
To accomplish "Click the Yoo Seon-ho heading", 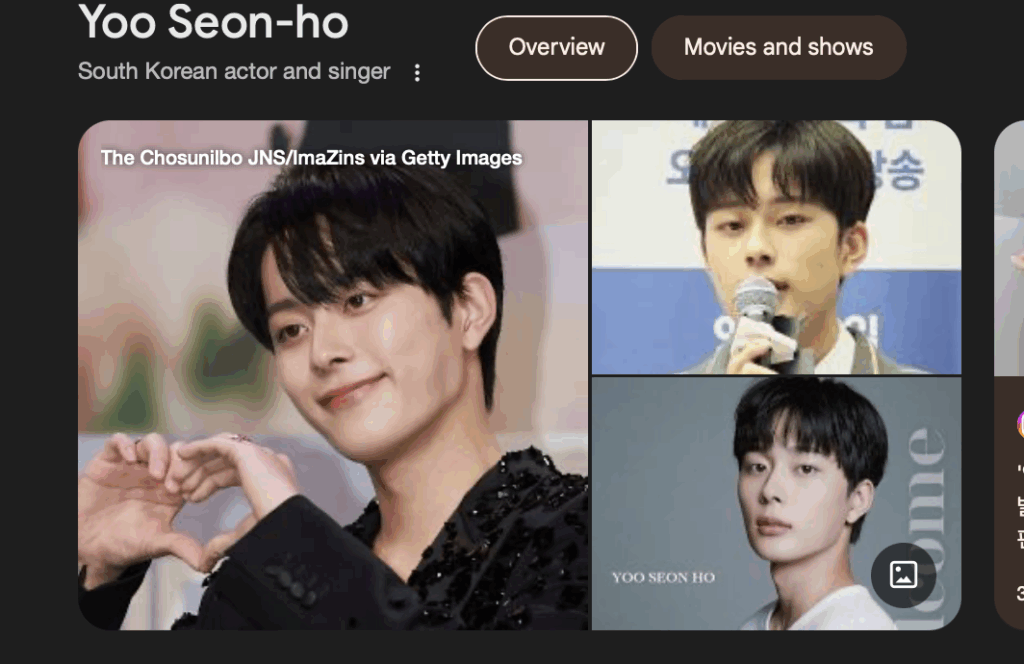I will [214, 22].
